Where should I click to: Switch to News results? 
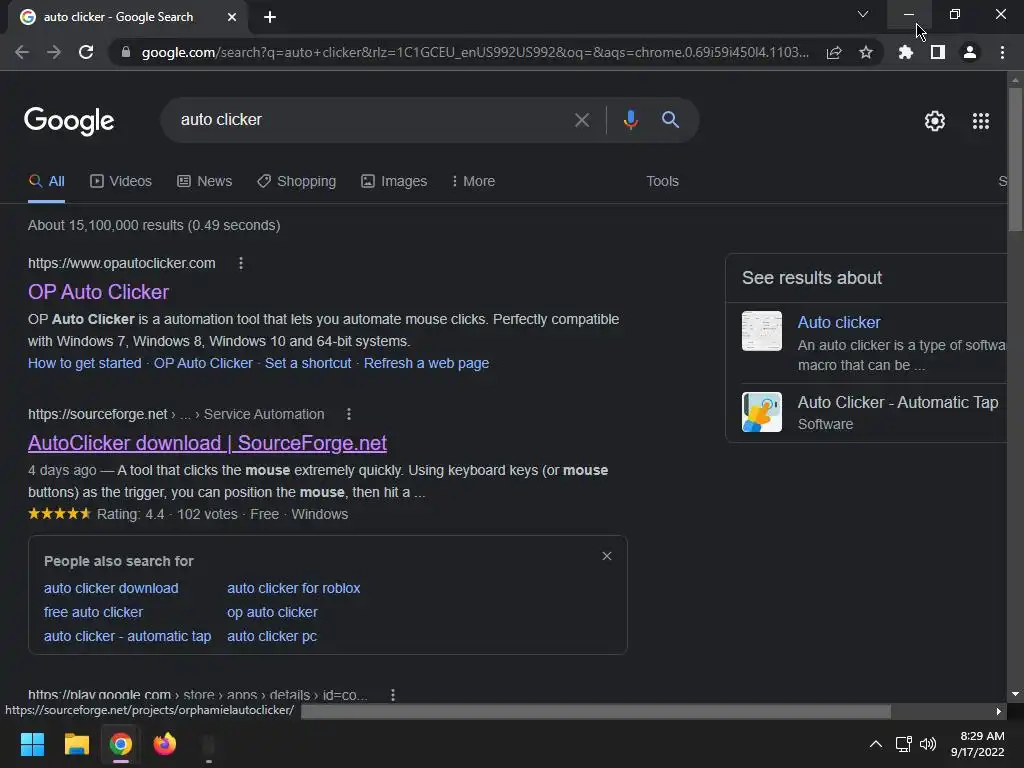pyautogui.click(x=204, y=182)
